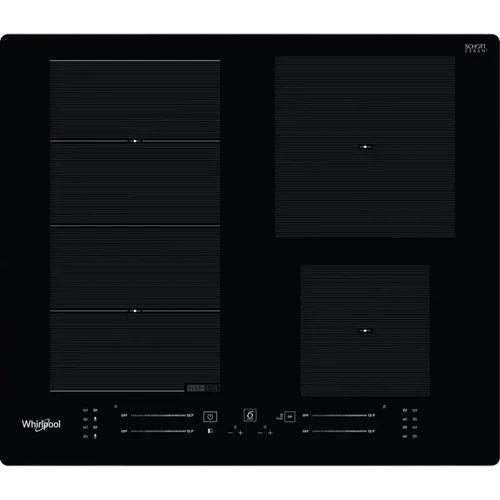Image resolution: width=500 pixels, height=500 pixels.
Task: Activate the 6th Sense function button
Action: [x=250, y=415]
